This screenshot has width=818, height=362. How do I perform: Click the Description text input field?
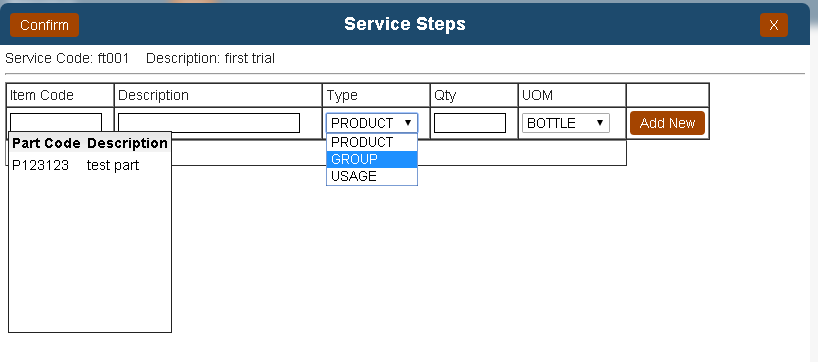[x=209, y=123]
